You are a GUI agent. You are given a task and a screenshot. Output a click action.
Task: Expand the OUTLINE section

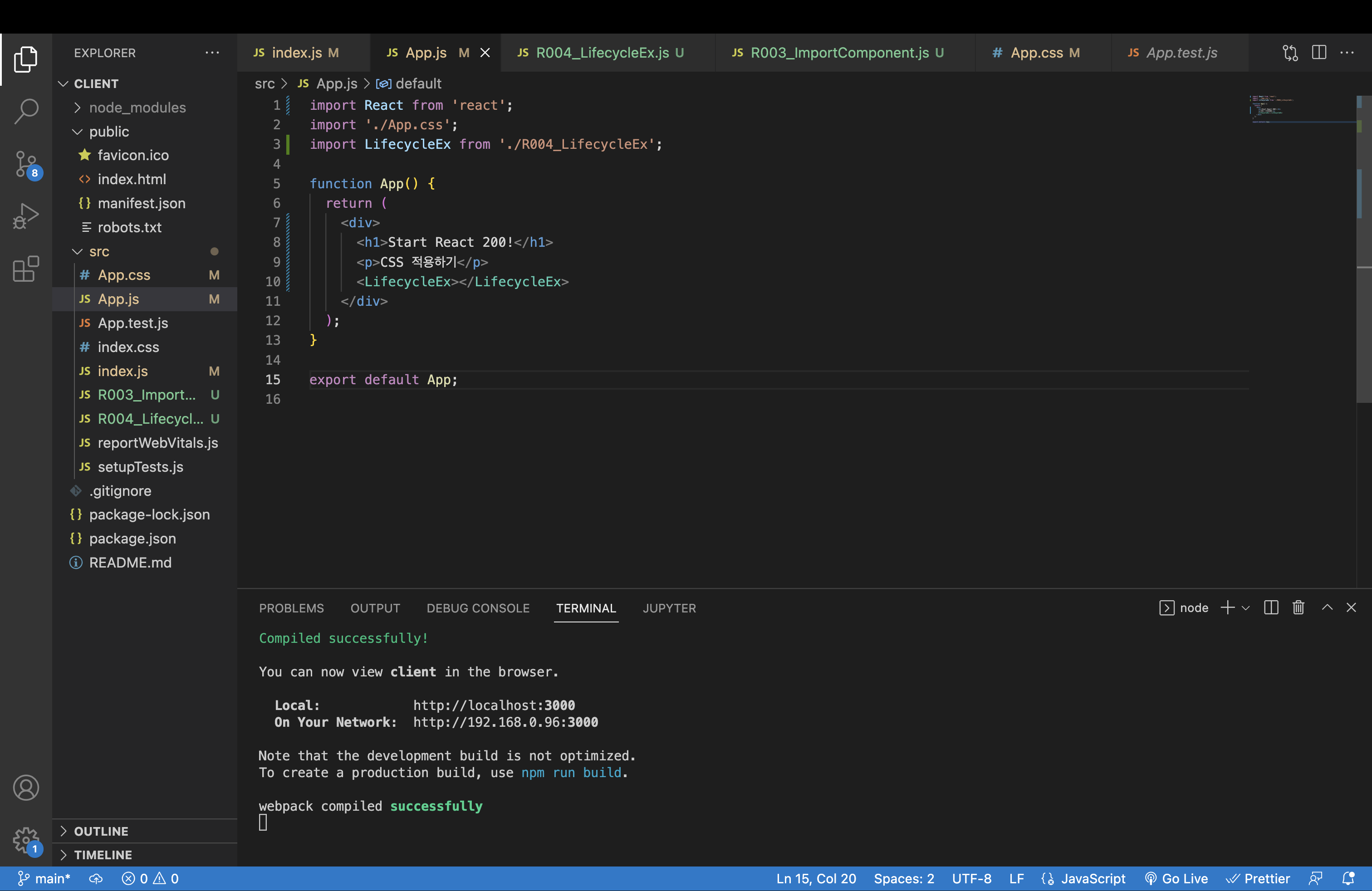click(101, 831)
